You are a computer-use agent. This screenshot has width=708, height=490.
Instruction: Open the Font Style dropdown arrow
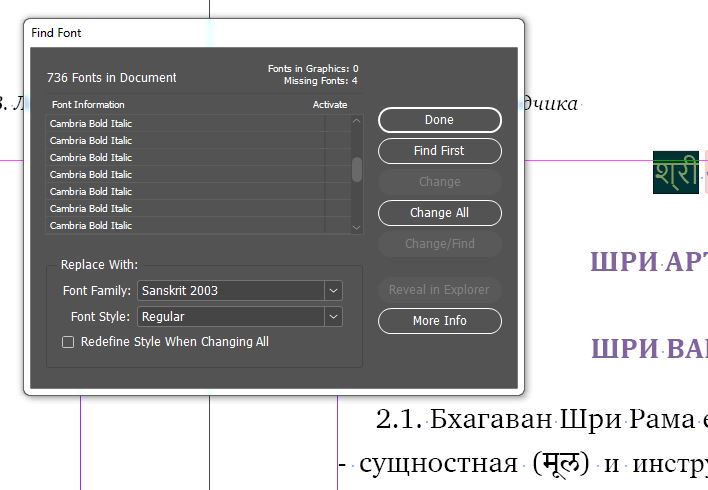pyautogui.click(x=333, y=317)
